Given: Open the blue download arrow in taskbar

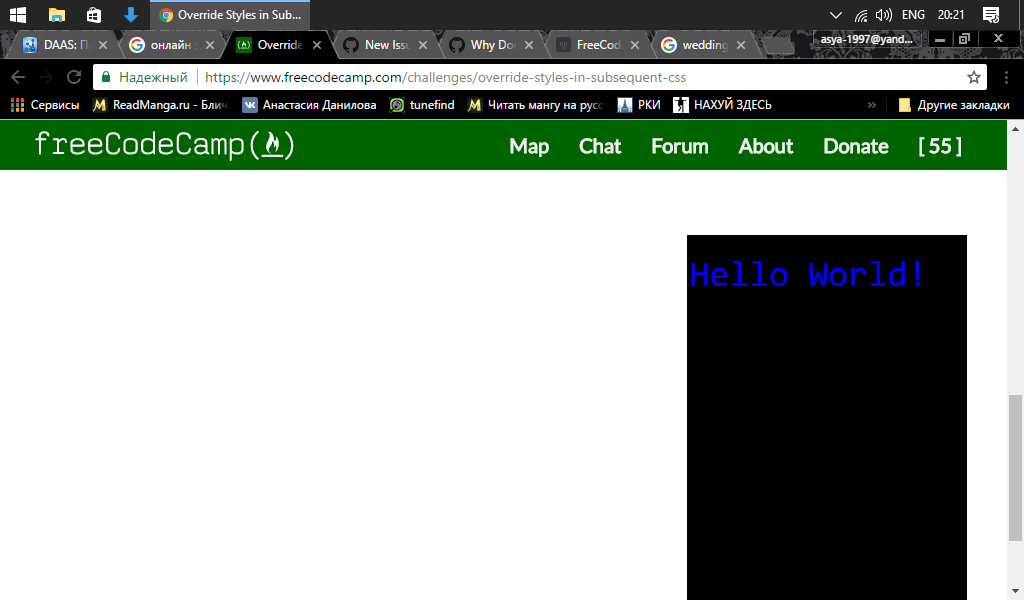Looking at the screenshot, I should (x=131, y=15).
